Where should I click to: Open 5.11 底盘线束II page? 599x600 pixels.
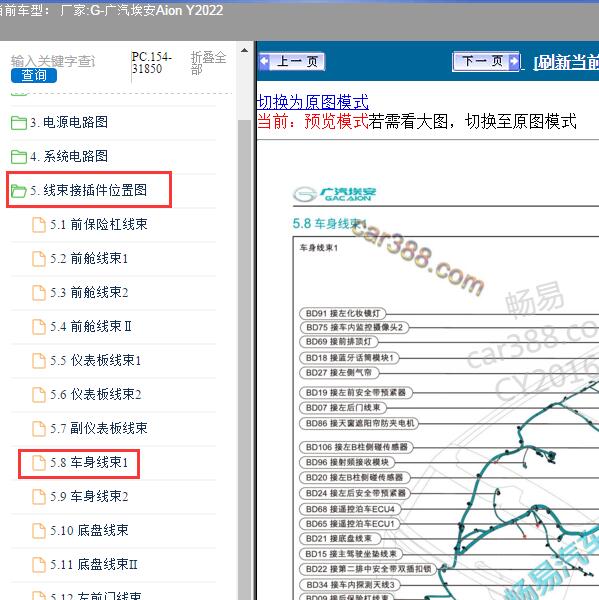point(94,564)
